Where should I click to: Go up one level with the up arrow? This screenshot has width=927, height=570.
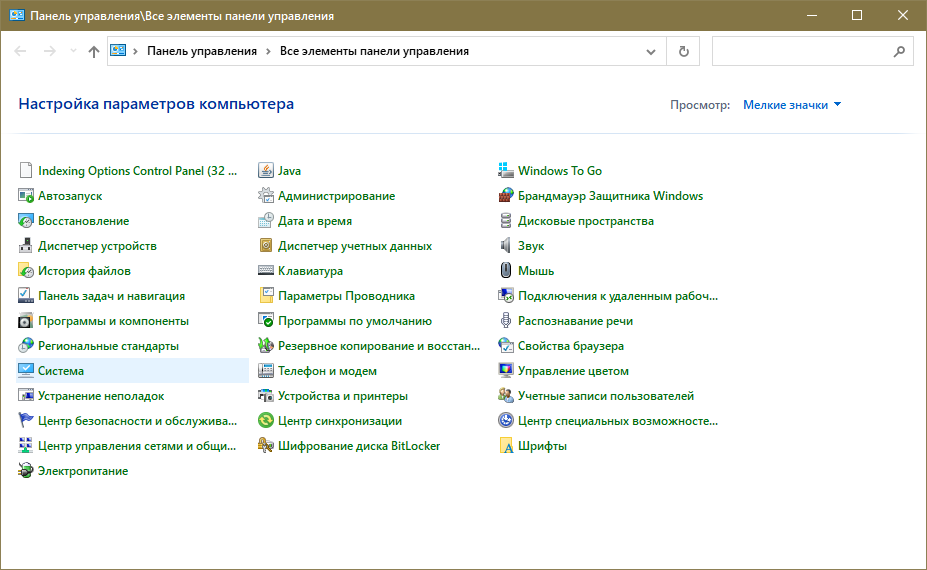click(94, 51)
